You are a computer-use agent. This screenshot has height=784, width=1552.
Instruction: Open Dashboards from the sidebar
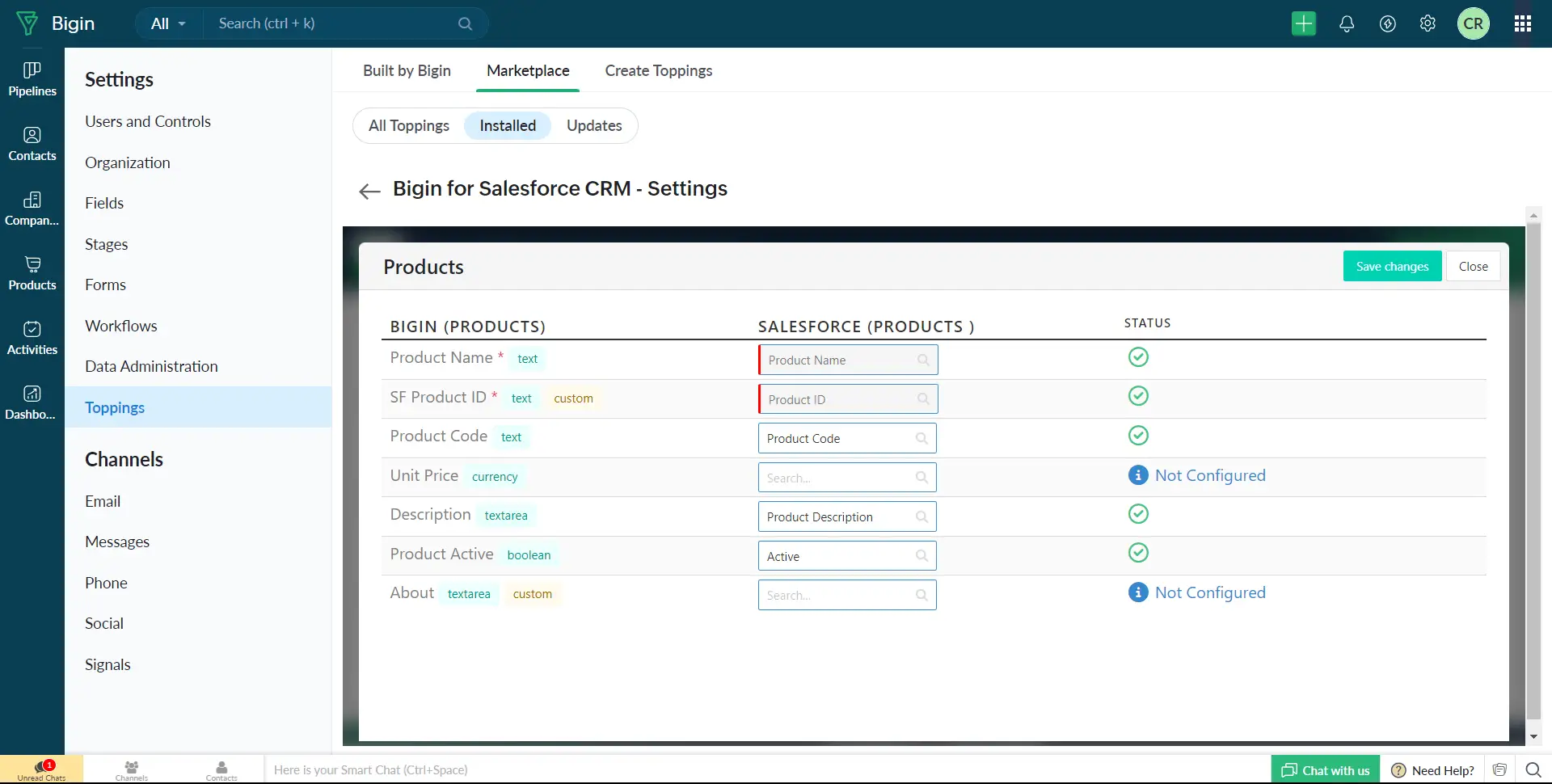[x=31, y=402]
